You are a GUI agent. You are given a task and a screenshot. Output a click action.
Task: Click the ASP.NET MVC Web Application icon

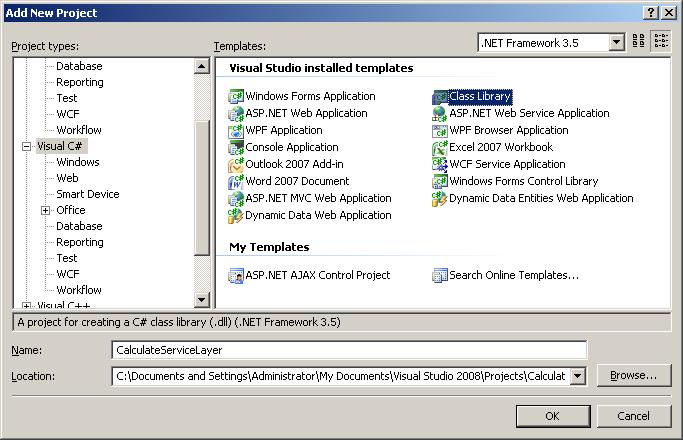pyautogui.click(x=236, y=198)
